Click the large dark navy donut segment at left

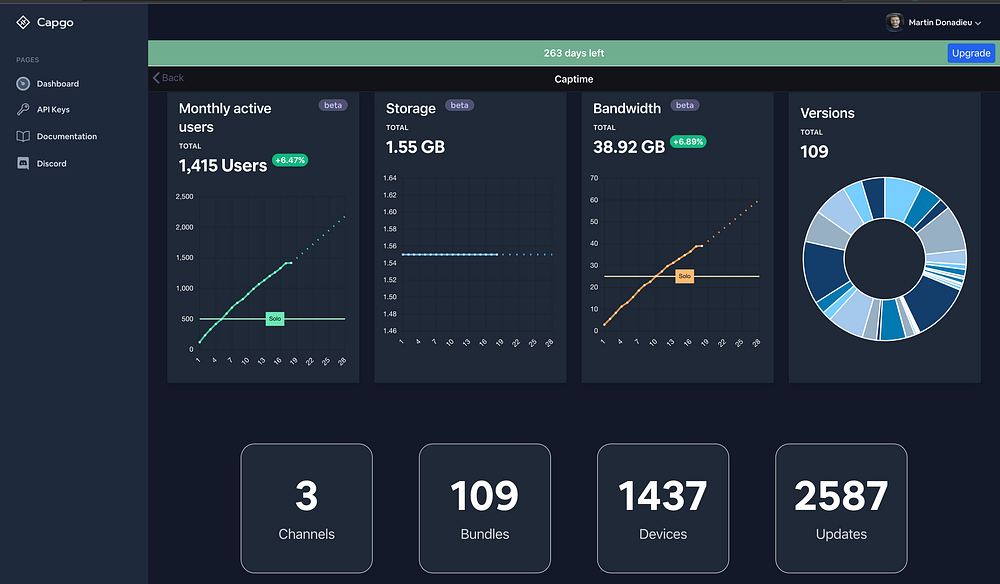coord(822,268)
